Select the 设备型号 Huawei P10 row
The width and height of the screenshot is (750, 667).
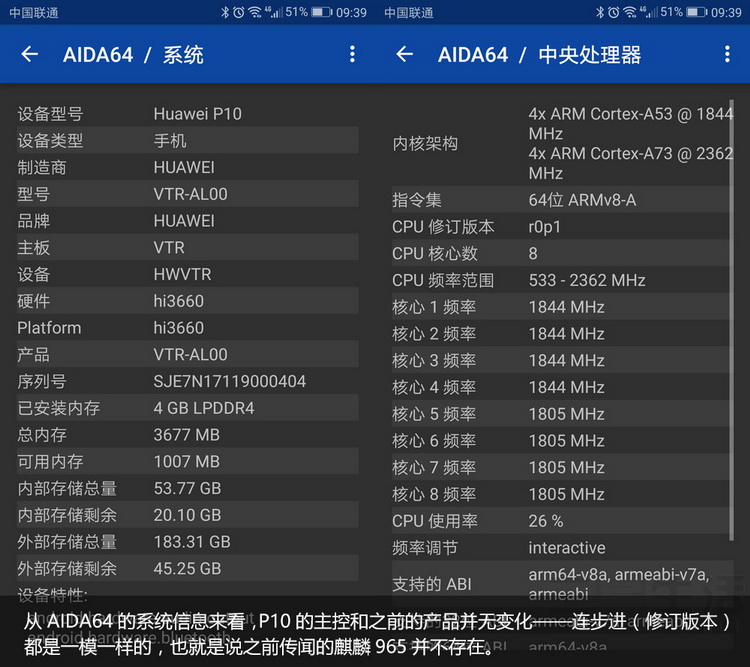(188, 113)
